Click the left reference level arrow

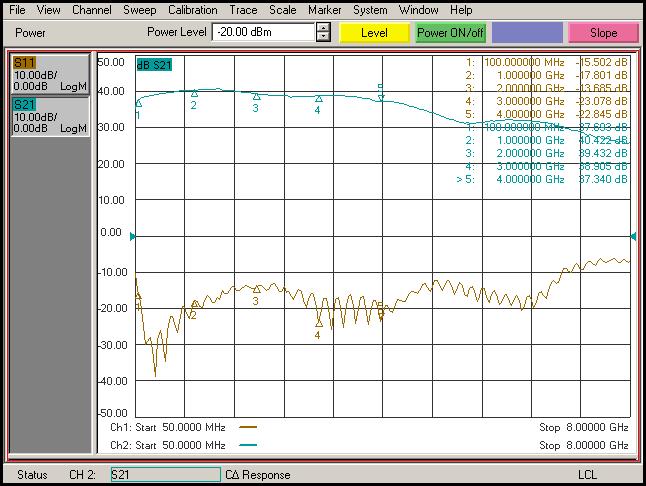pyautogui.click(x=132, y=236)
